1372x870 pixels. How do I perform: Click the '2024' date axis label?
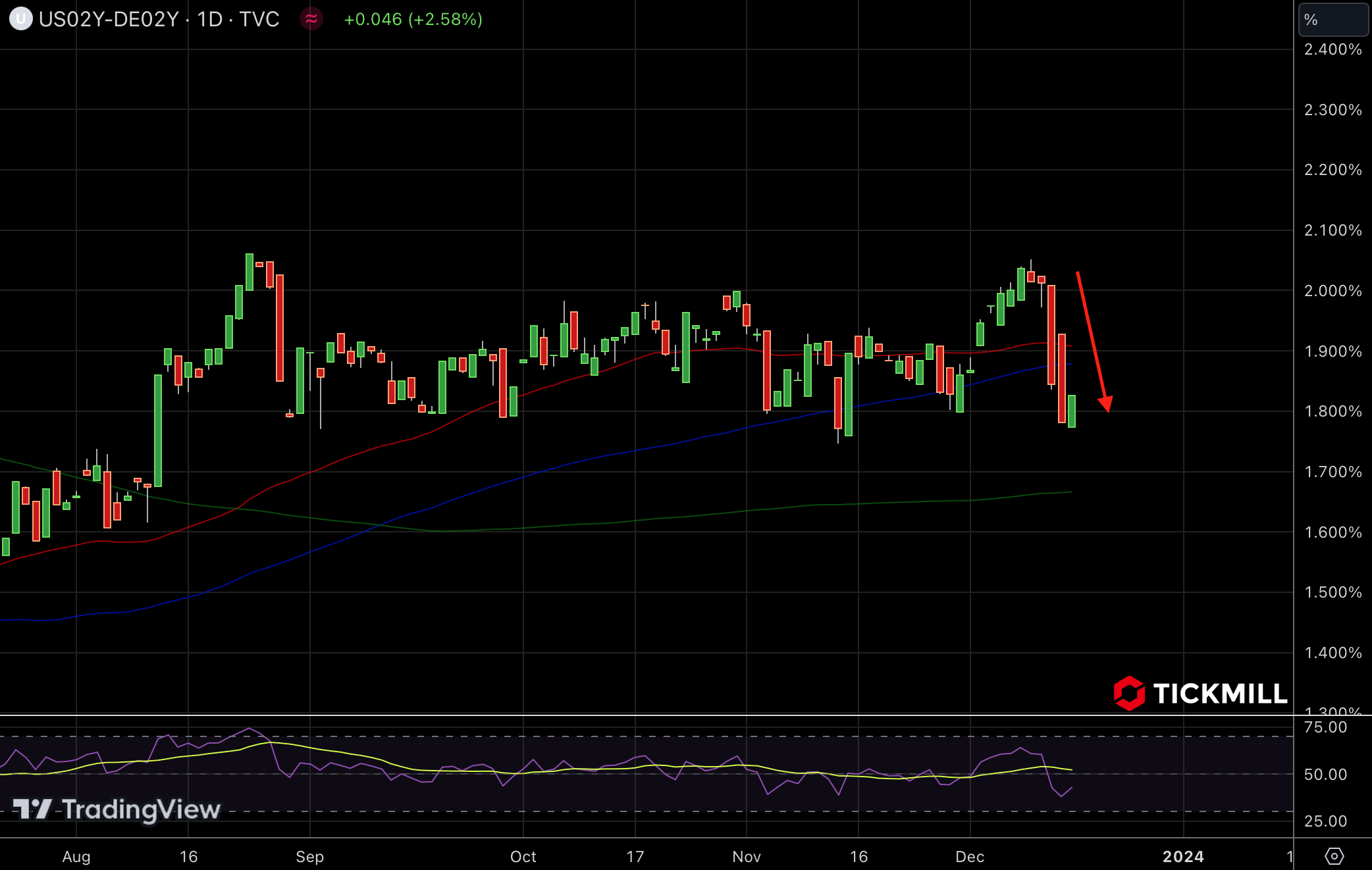tap(1183, 856)
